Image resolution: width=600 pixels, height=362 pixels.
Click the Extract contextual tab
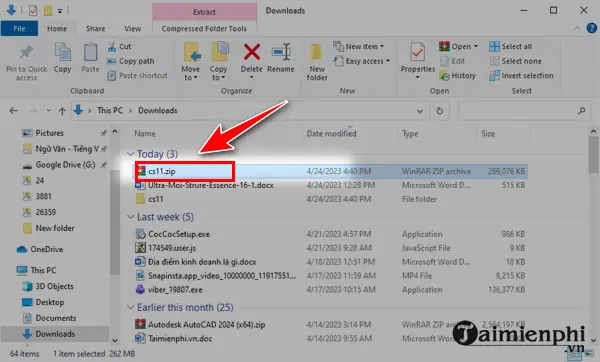(204, 12)
